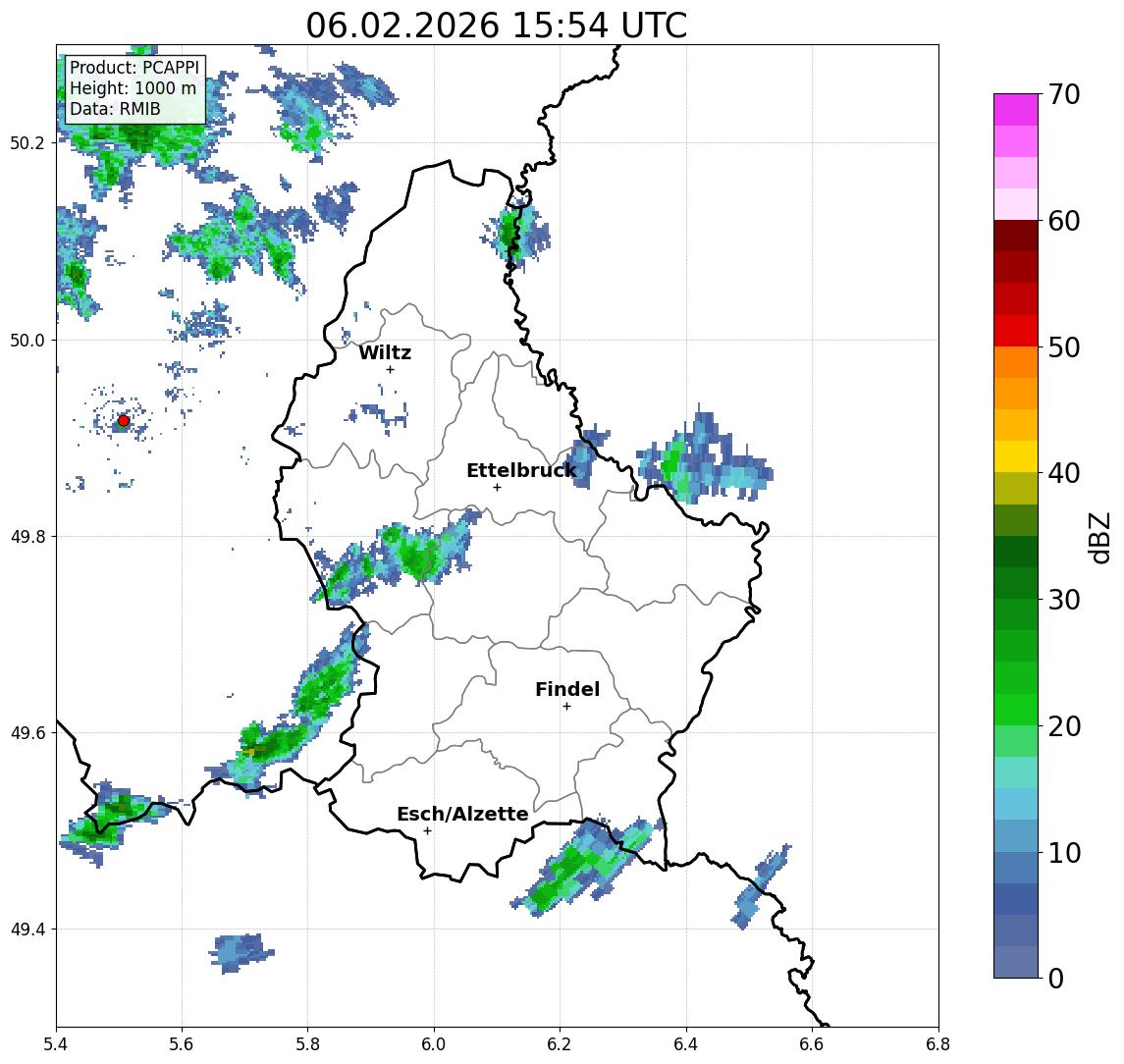Click the Wiltz city label
The image size is (1124, 1064).
(x=385, y=352)
